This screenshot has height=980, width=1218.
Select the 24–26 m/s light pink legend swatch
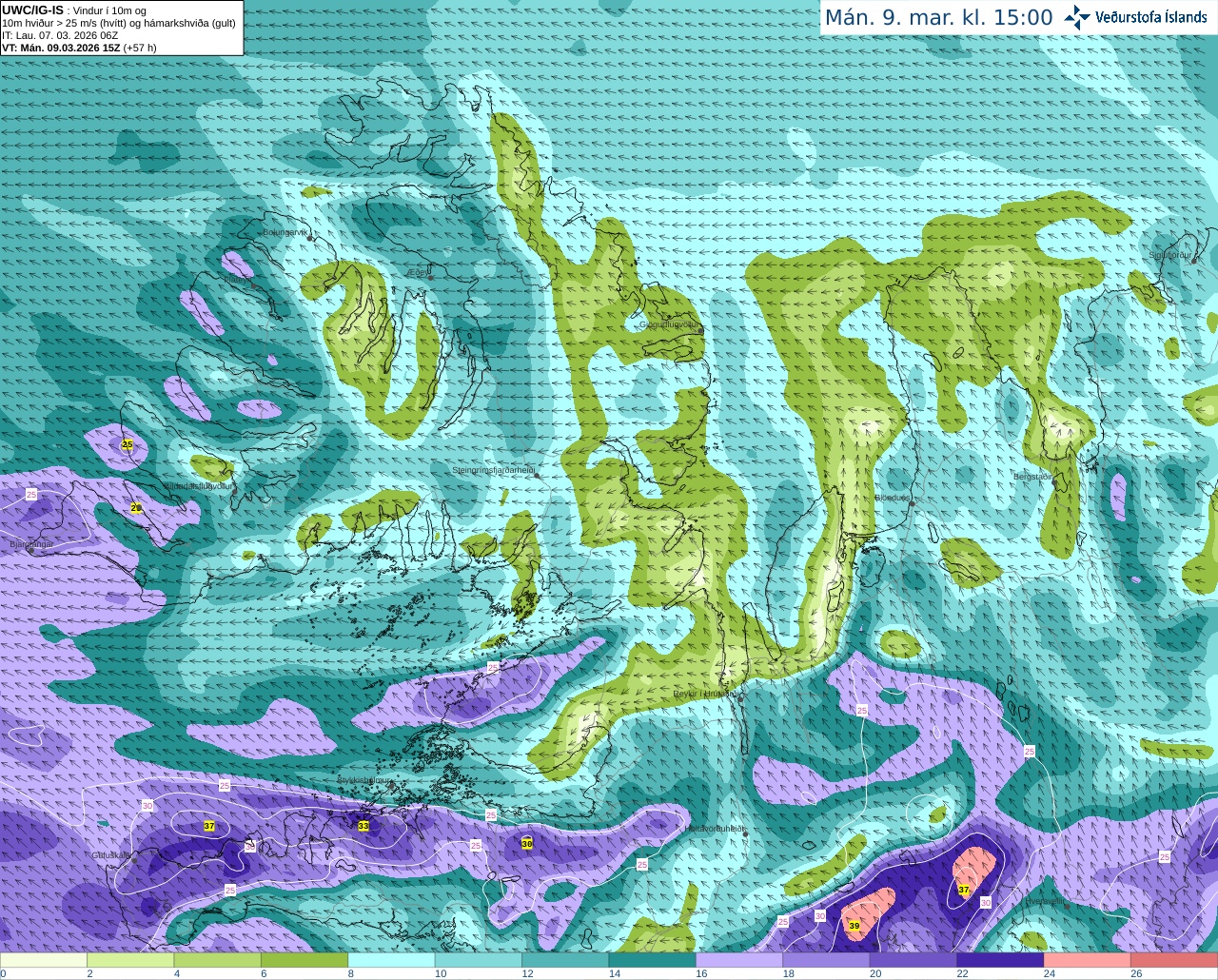1088,960
